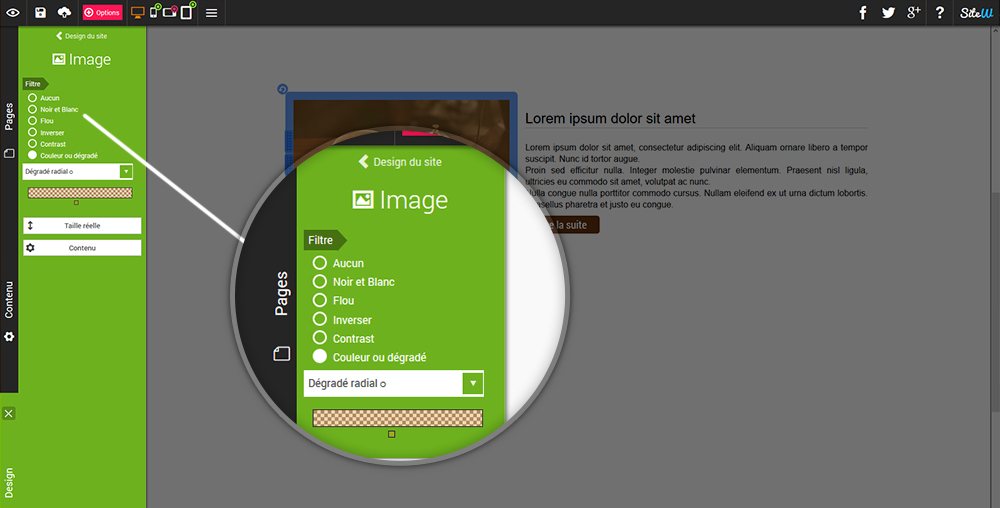Open the Pages vertical tab
The image size is (1000, 508).
click(x=9, y=117)
